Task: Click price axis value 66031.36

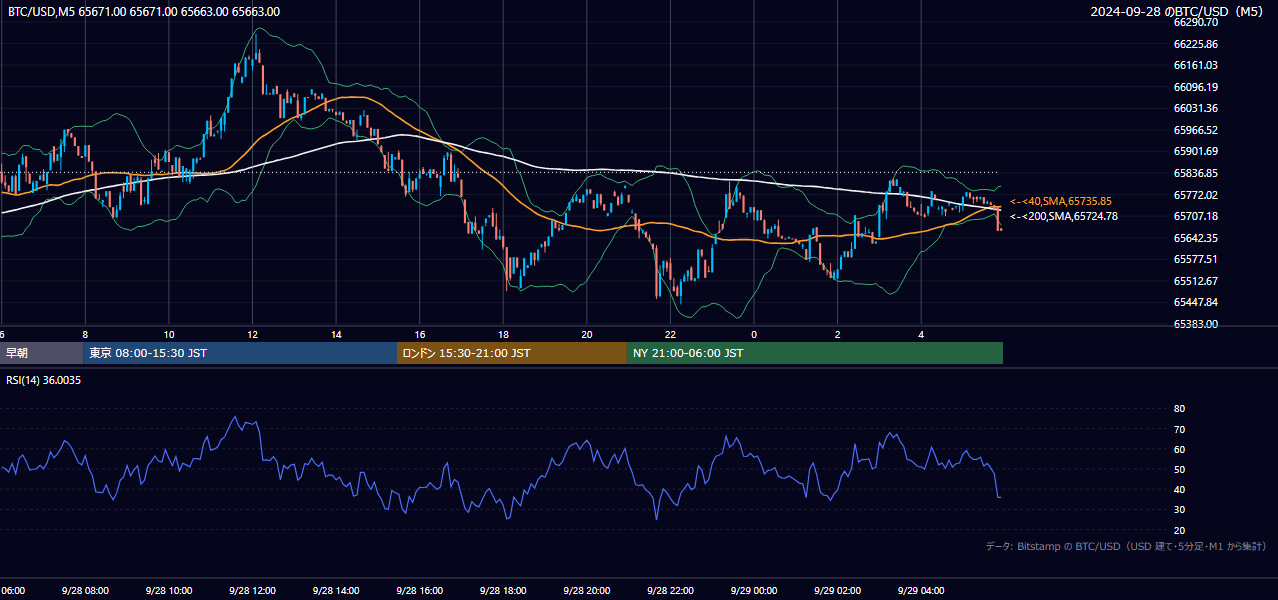Action: coord(1195,108)
